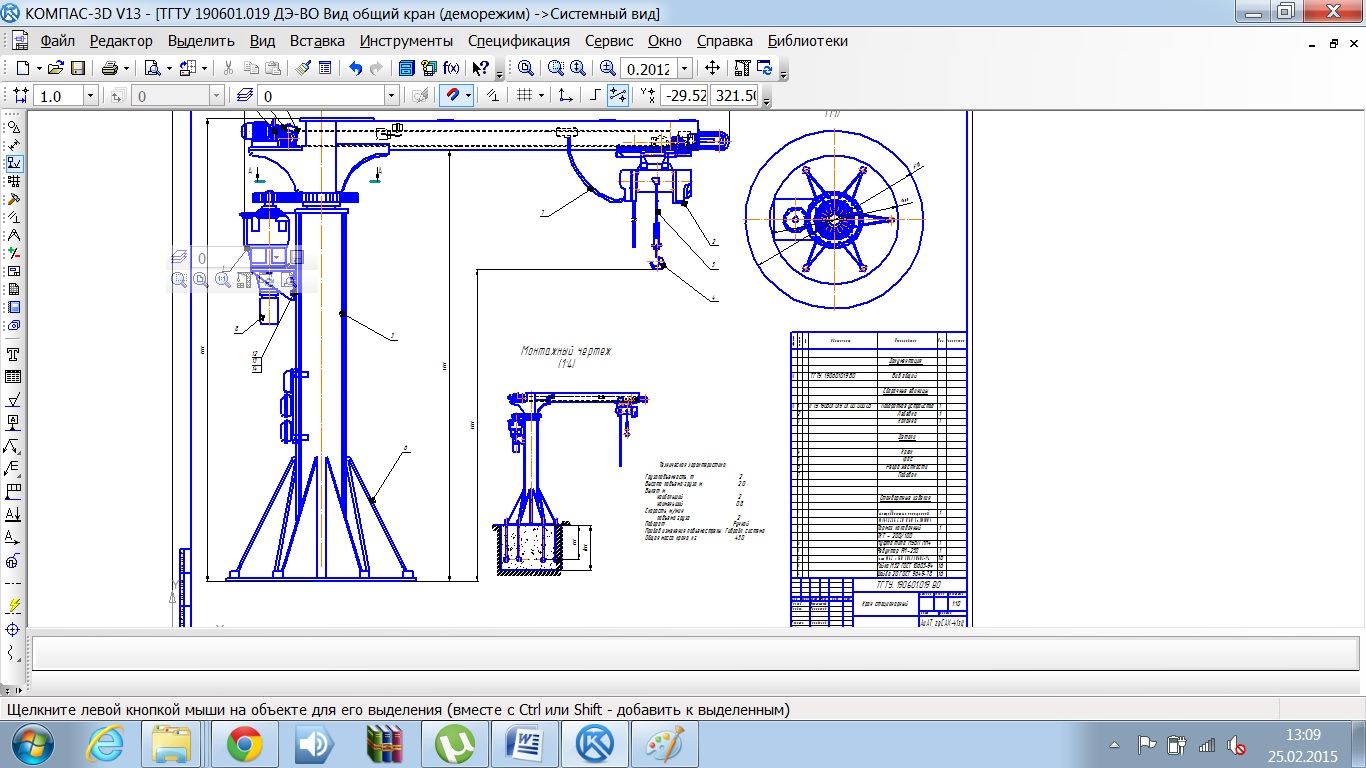Select the yellow lightning bolt tool in the left toolbar
The width and height of the screenshot is (1366, 768).
click(x=14, y=606)
